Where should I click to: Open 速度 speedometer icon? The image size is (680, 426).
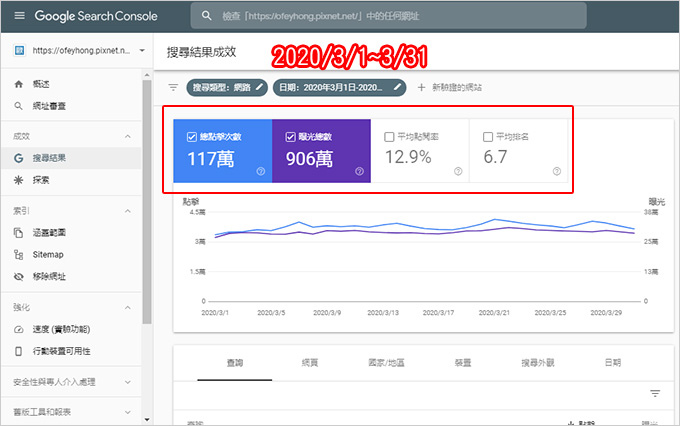click(x=19, y=329)
